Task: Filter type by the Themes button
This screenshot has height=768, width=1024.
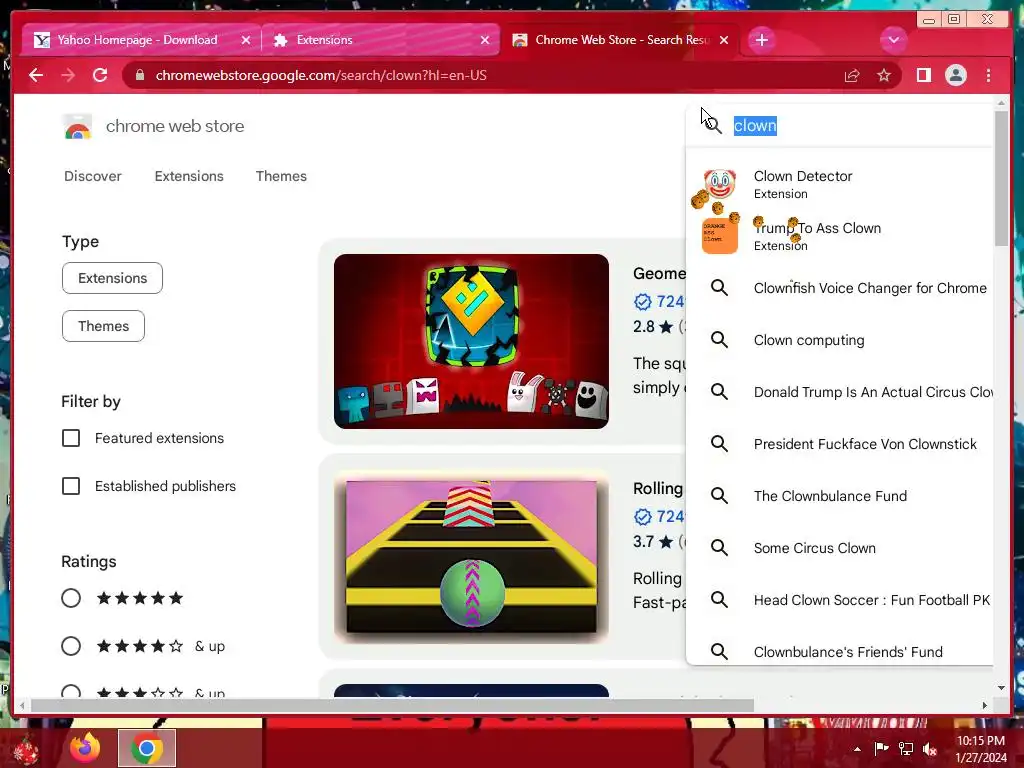Action: [103, 326]
